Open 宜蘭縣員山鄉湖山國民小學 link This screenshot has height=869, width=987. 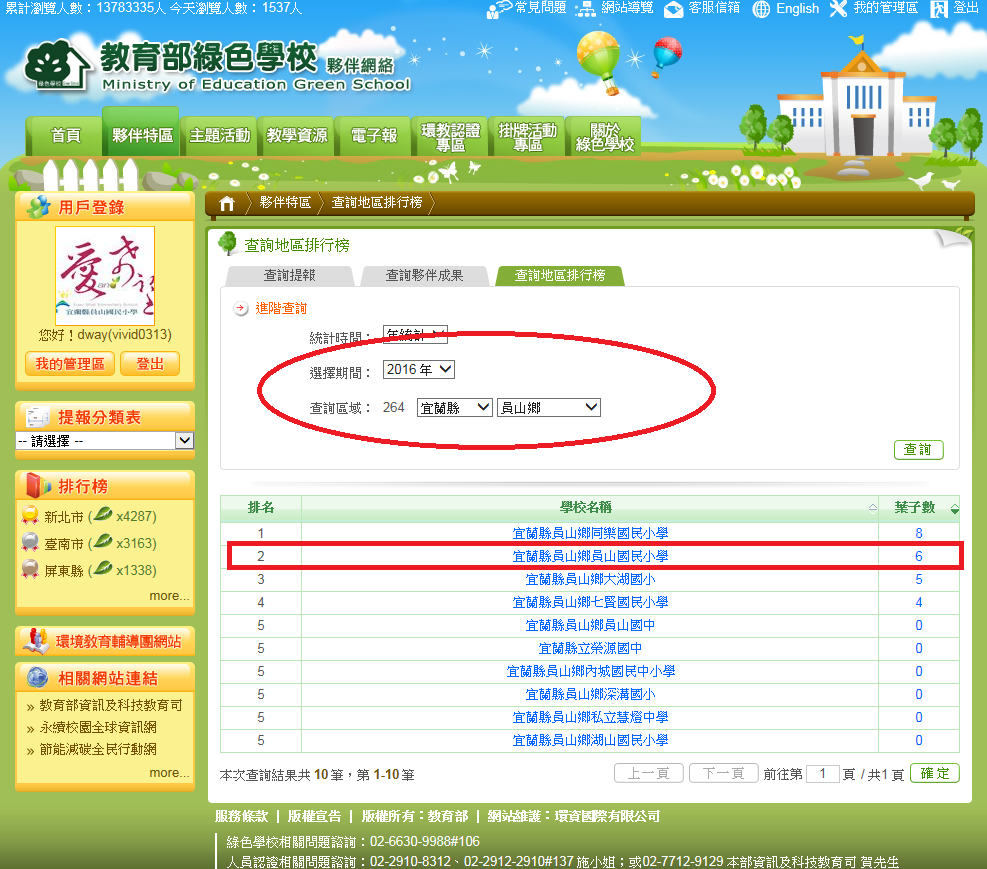coord(590,741)
